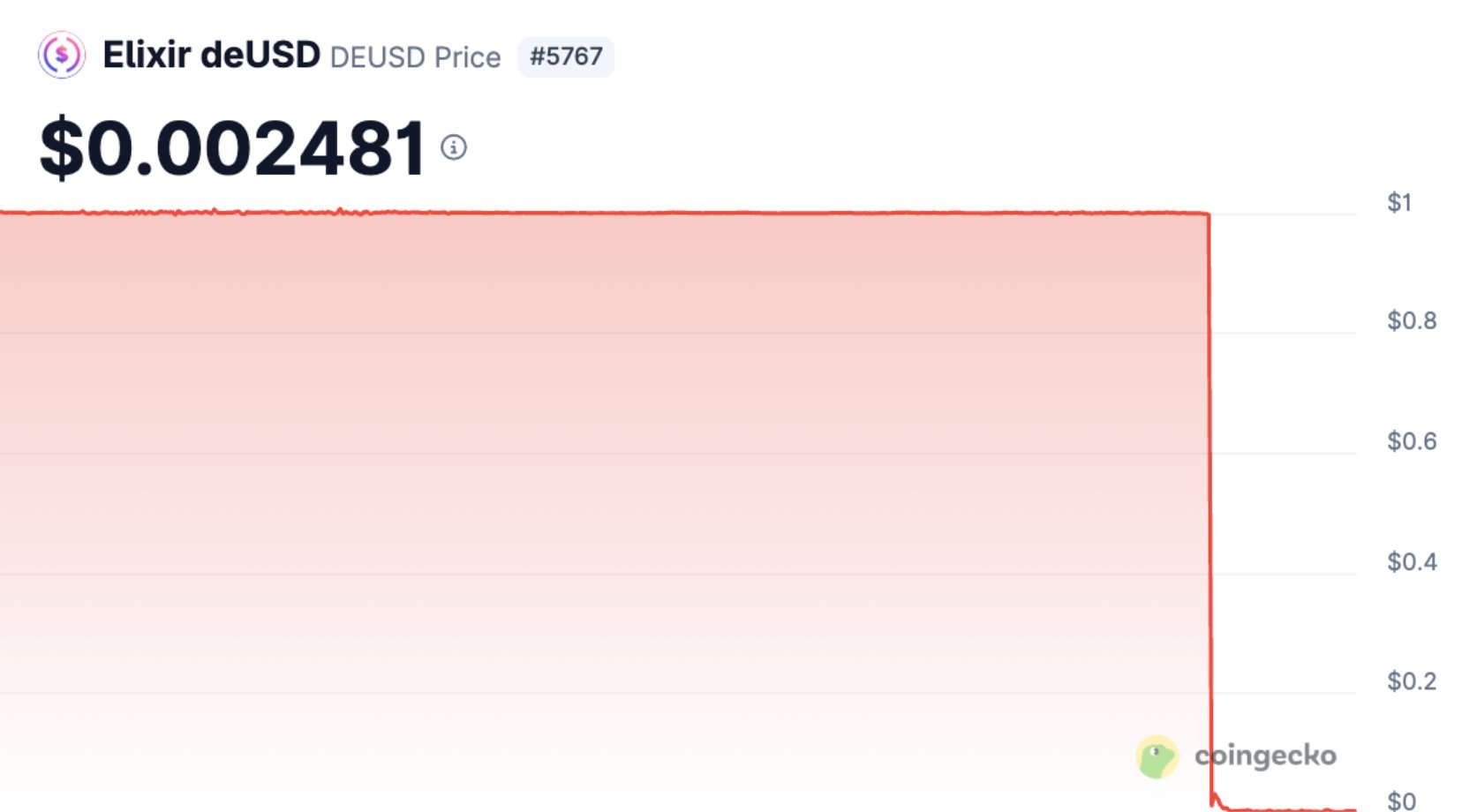Click the $0.6 y-axis label
The width and height of the screenshot is (1462, 812).
click(x=1411, y=440)
